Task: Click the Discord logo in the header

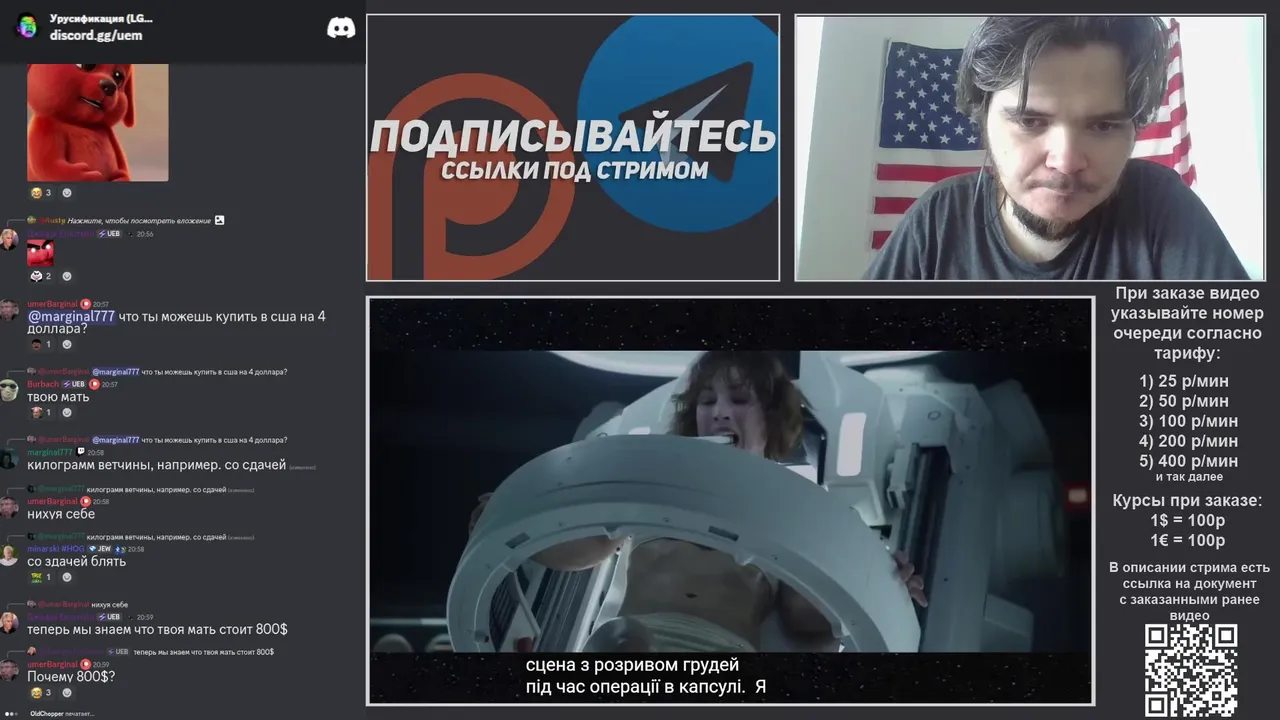Action: click(x=341, y=28)
